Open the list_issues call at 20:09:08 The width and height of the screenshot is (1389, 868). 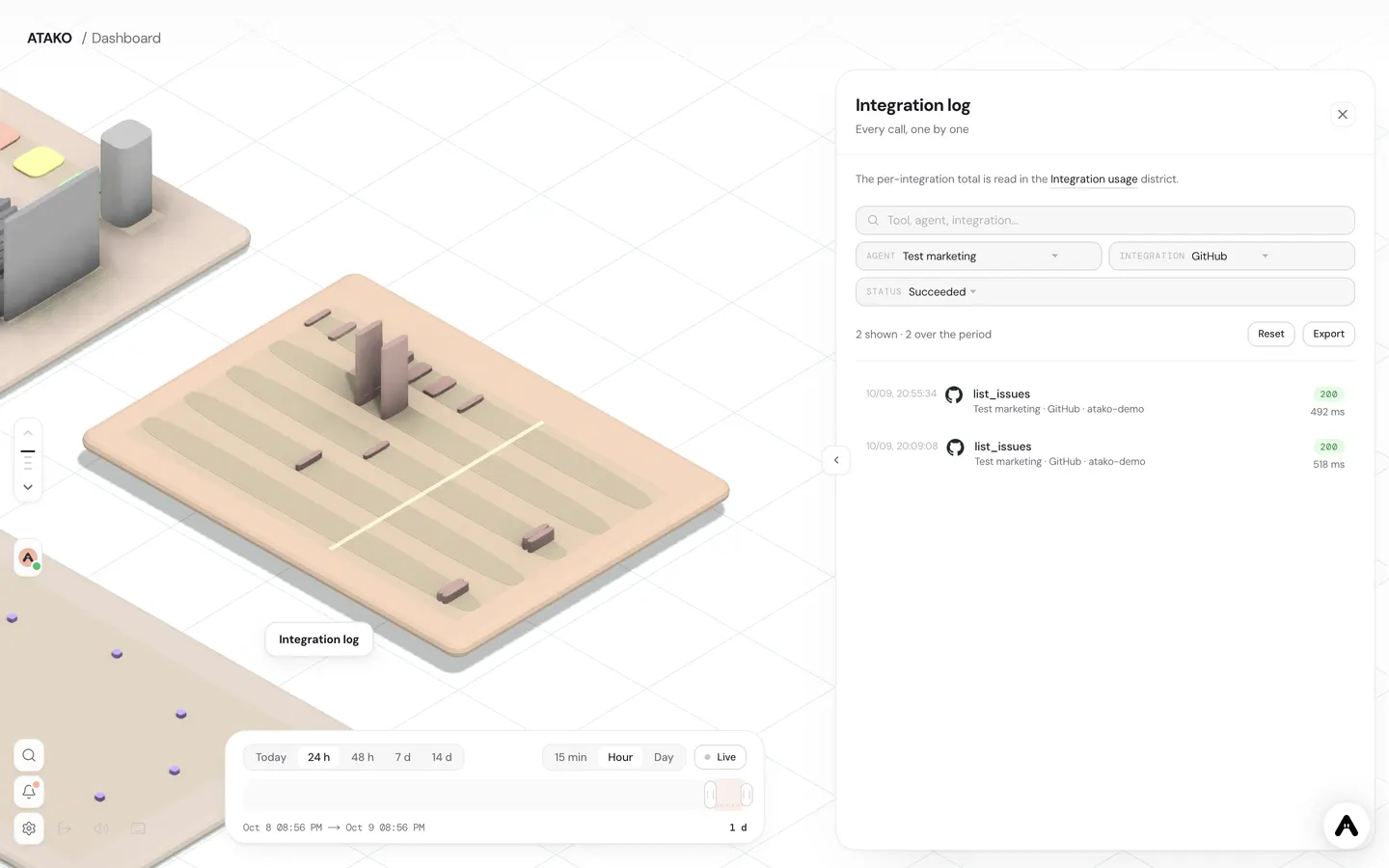(x=1104, y=454)
